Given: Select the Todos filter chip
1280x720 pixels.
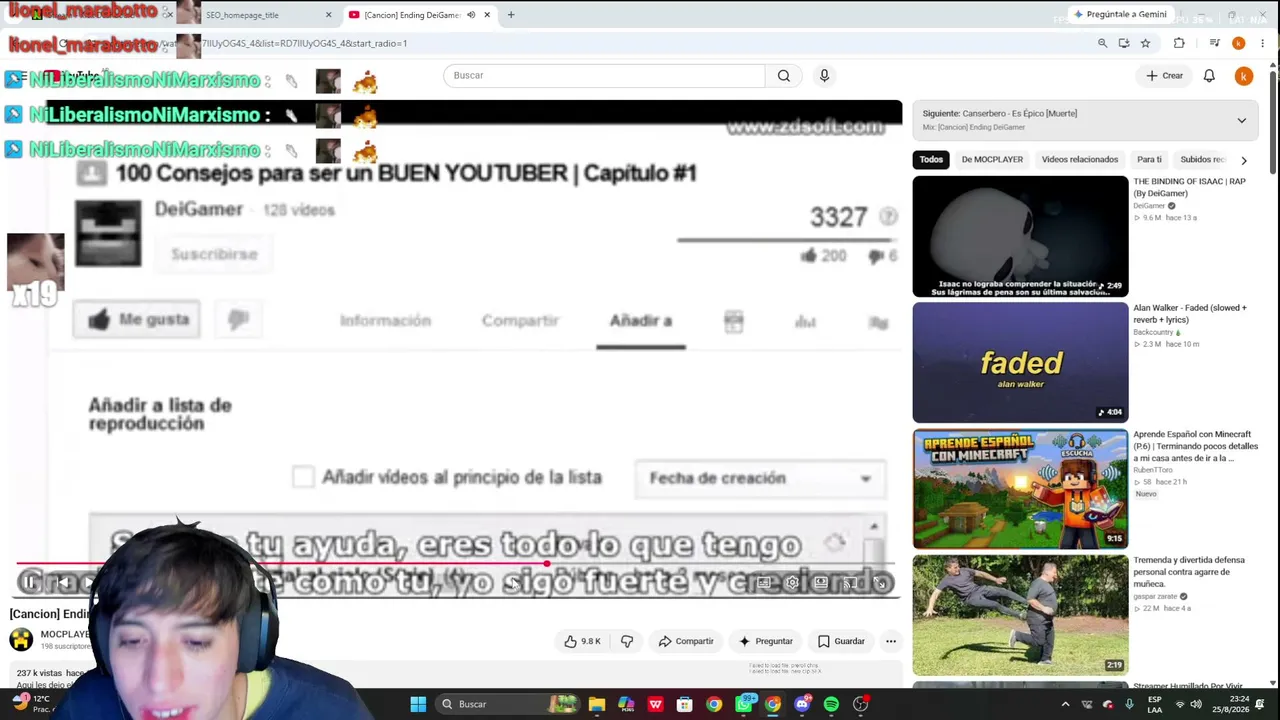Looking at the screenshot, I should [x=931, y=160].
